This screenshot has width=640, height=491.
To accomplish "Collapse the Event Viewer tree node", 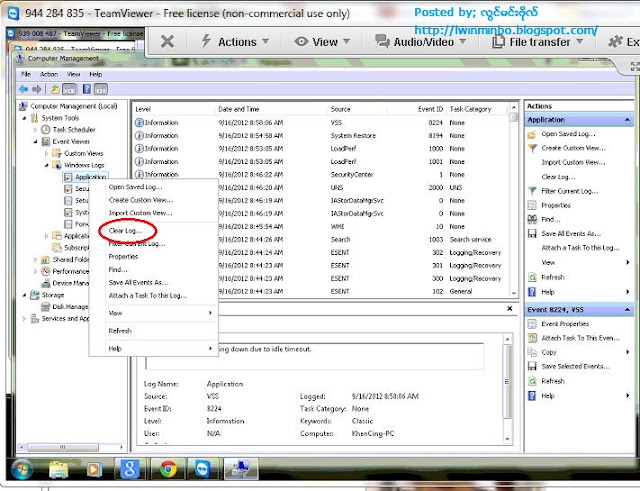I will 35,142.
